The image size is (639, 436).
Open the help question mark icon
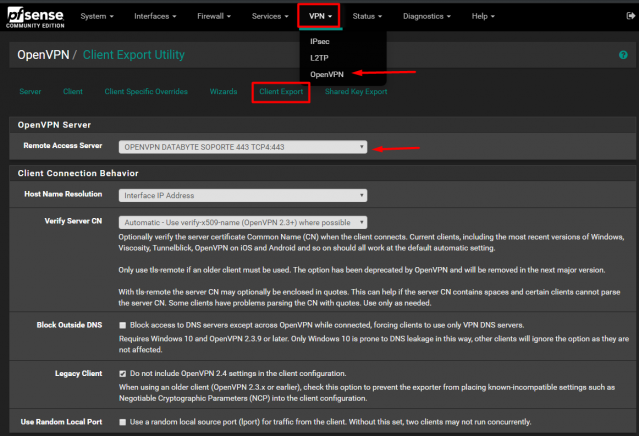point(623,55)
